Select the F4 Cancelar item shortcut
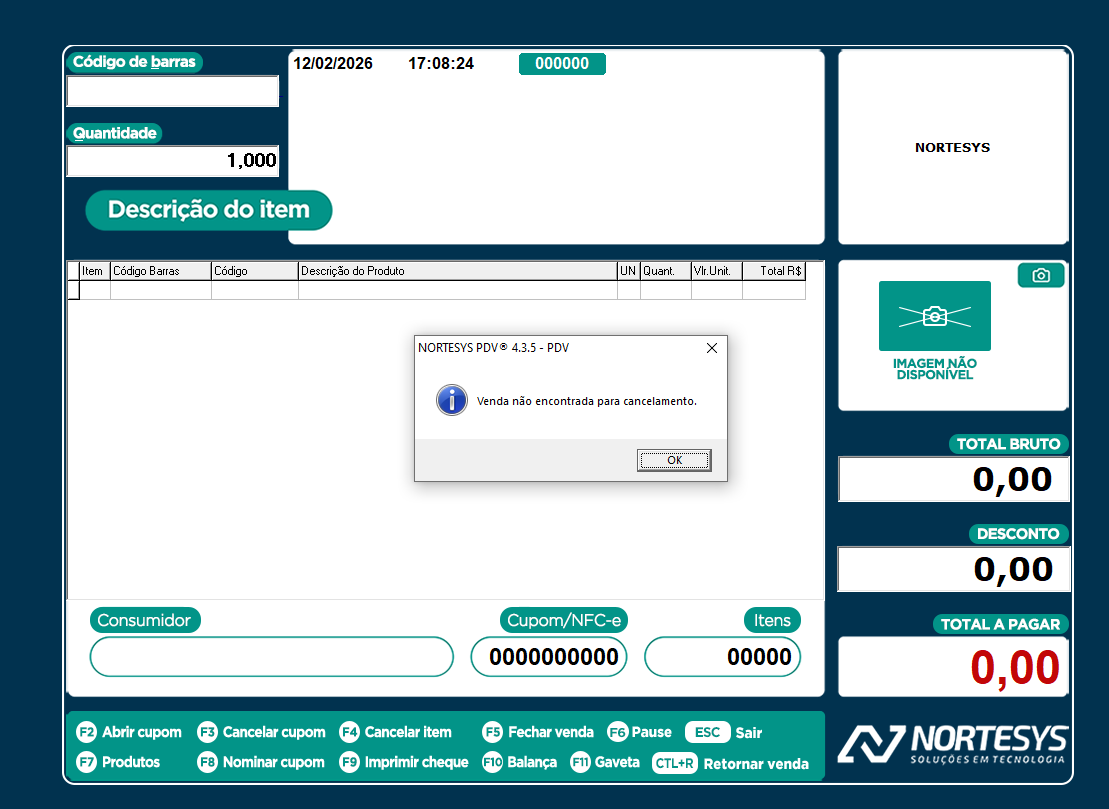This screenshot has height=809, width=1109. tap(396, 732)
